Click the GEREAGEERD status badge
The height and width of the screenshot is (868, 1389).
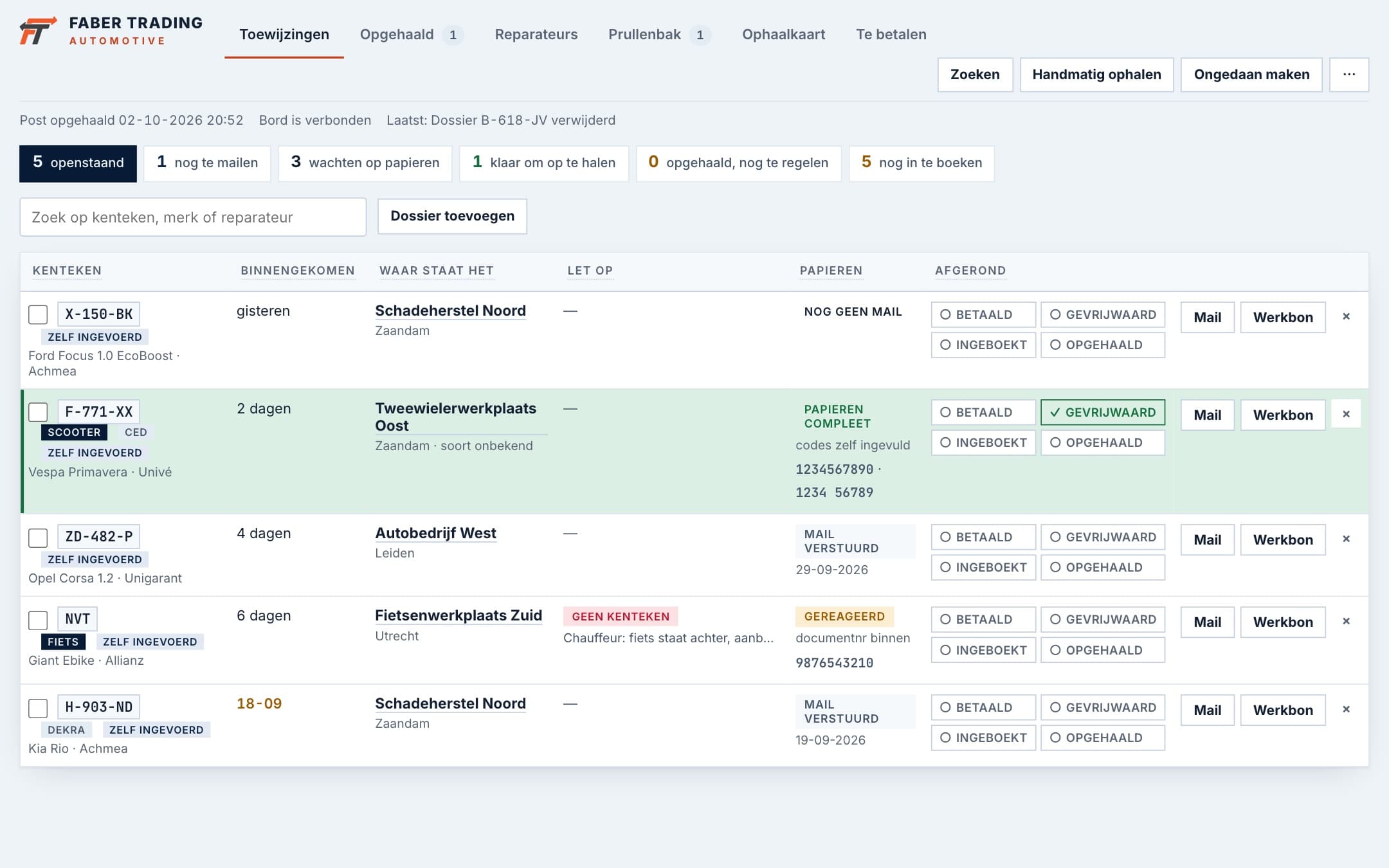pos(844,617)
